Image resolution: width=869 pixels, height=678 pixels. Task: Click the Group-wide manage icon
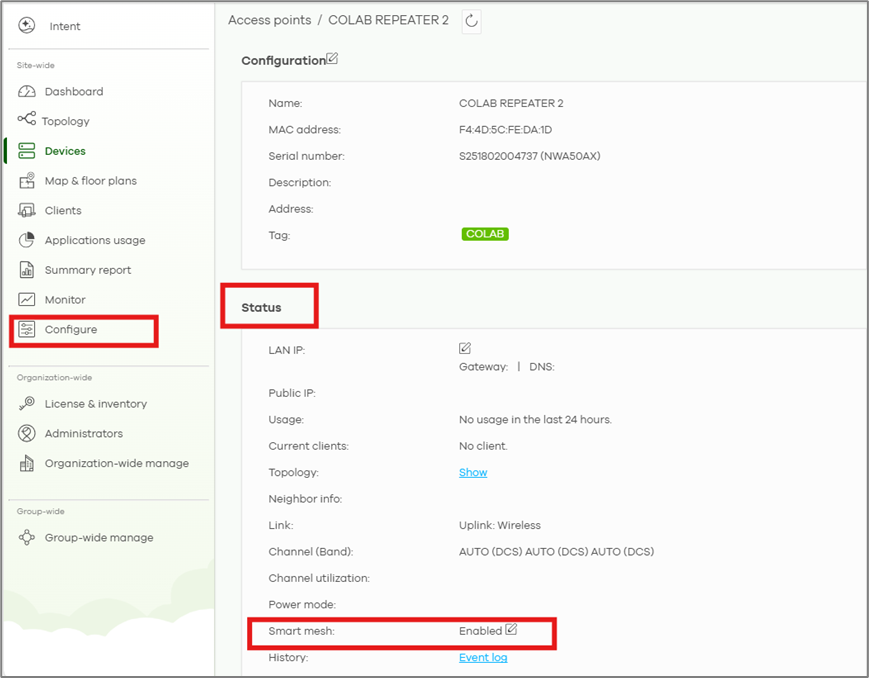27,537
